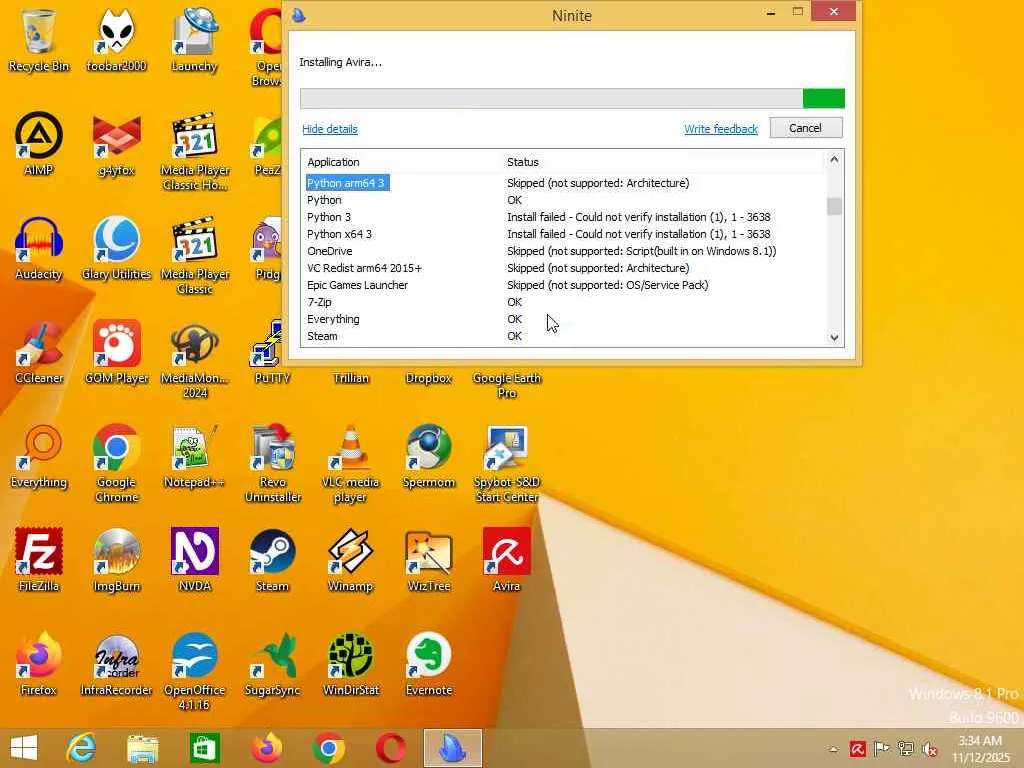Select the WizTree desktop shortcut
Image resolution: width=1024 pixels, height=768 pixels.
pyautogui.click(x=428, y=560)
